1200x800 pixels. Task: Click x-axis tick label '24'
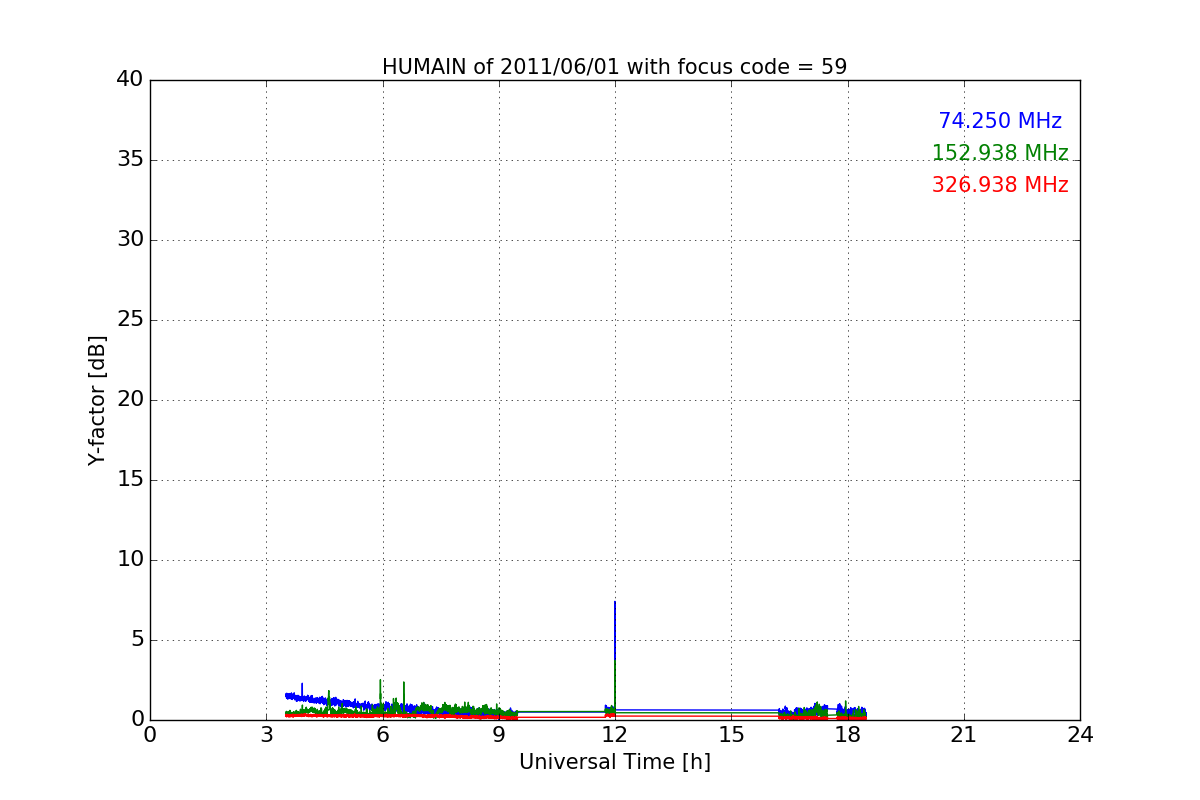coord(1080,735)
